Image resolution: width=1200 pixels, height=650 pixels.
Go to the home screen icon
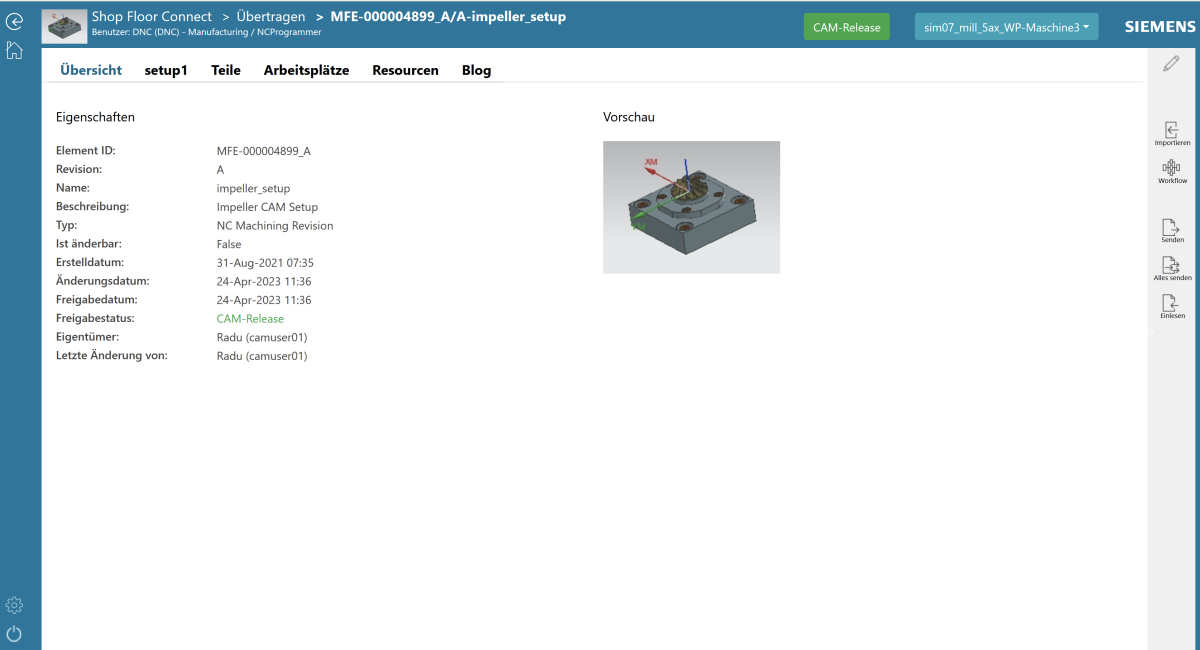pos(14,50)
